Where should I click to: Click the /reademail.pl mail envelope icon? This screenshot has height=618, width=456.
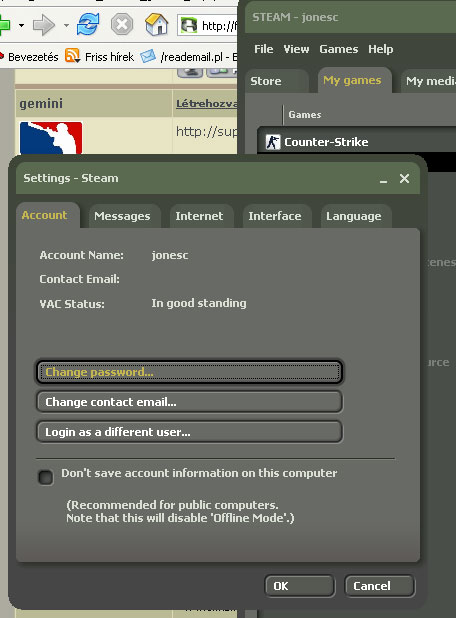pyautogui.click(x=148, y=56)
